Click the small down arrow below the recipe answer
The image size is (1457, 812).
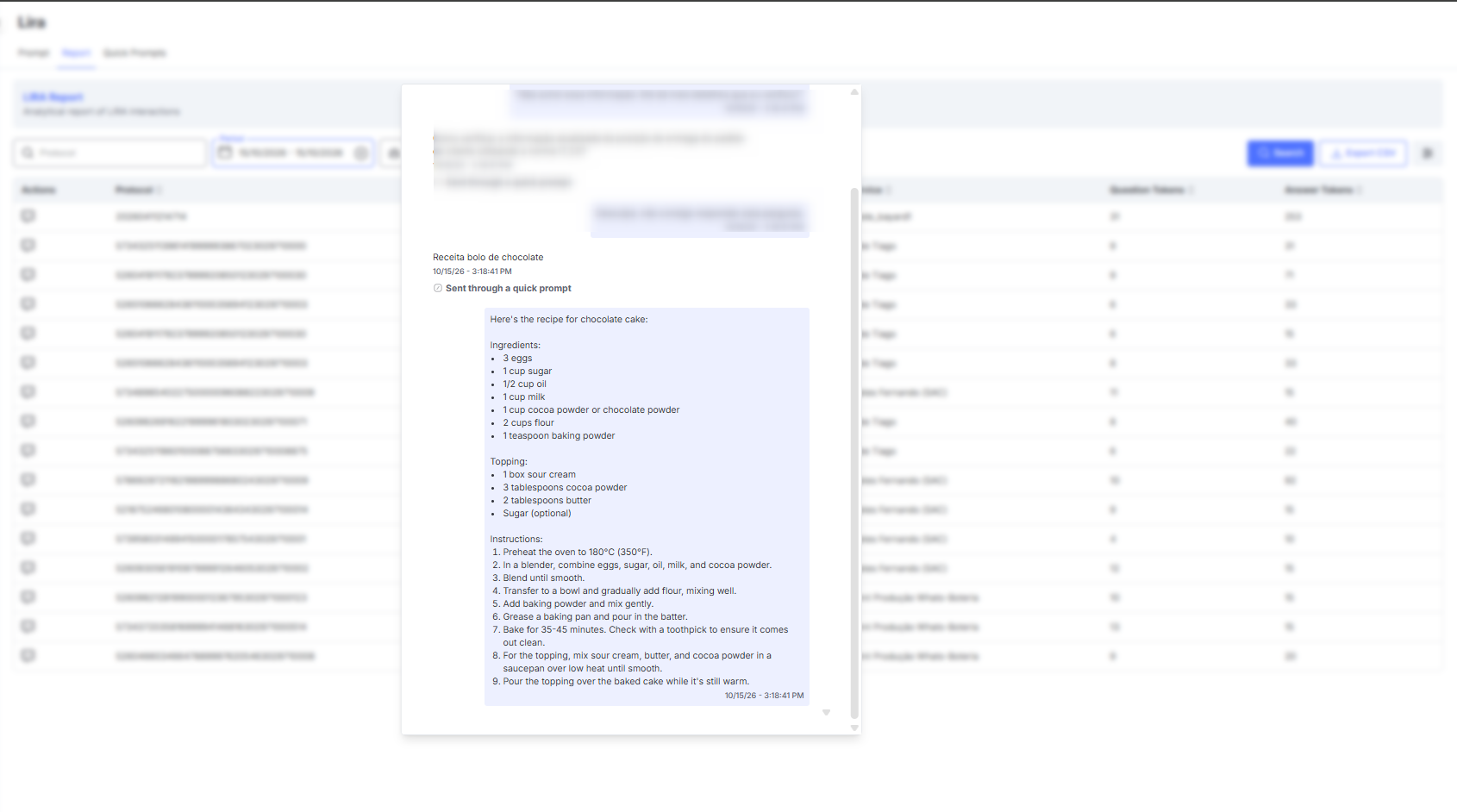(x=826, y=713)
